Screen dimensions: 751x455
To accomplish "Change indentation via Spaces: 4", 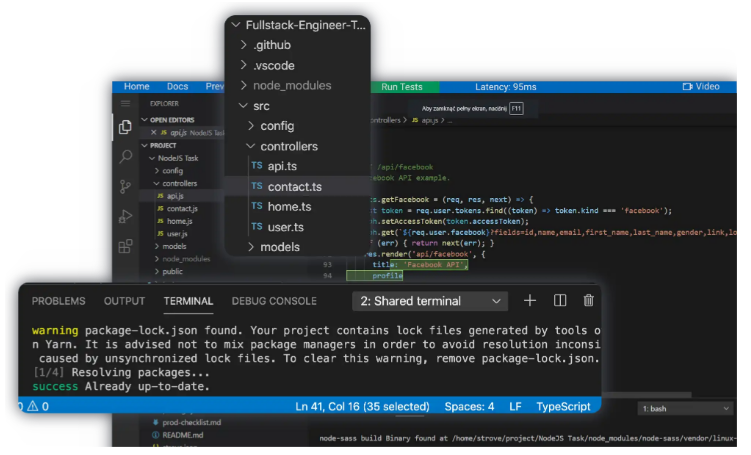I will pos(469,407).
